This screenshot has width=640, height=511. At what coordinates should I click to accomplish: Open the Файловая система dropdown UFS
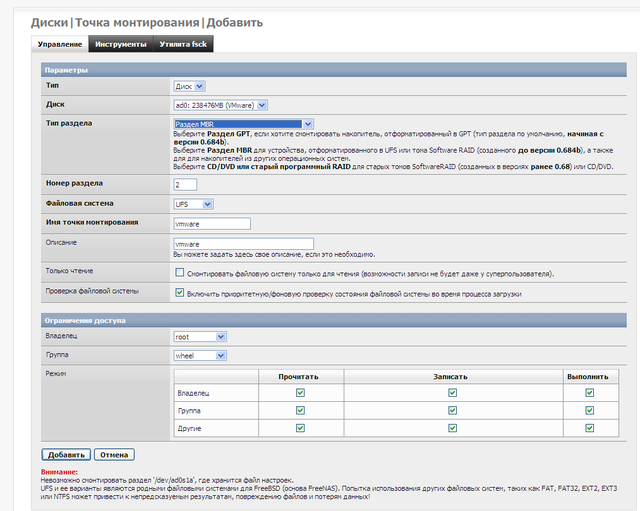193,204
